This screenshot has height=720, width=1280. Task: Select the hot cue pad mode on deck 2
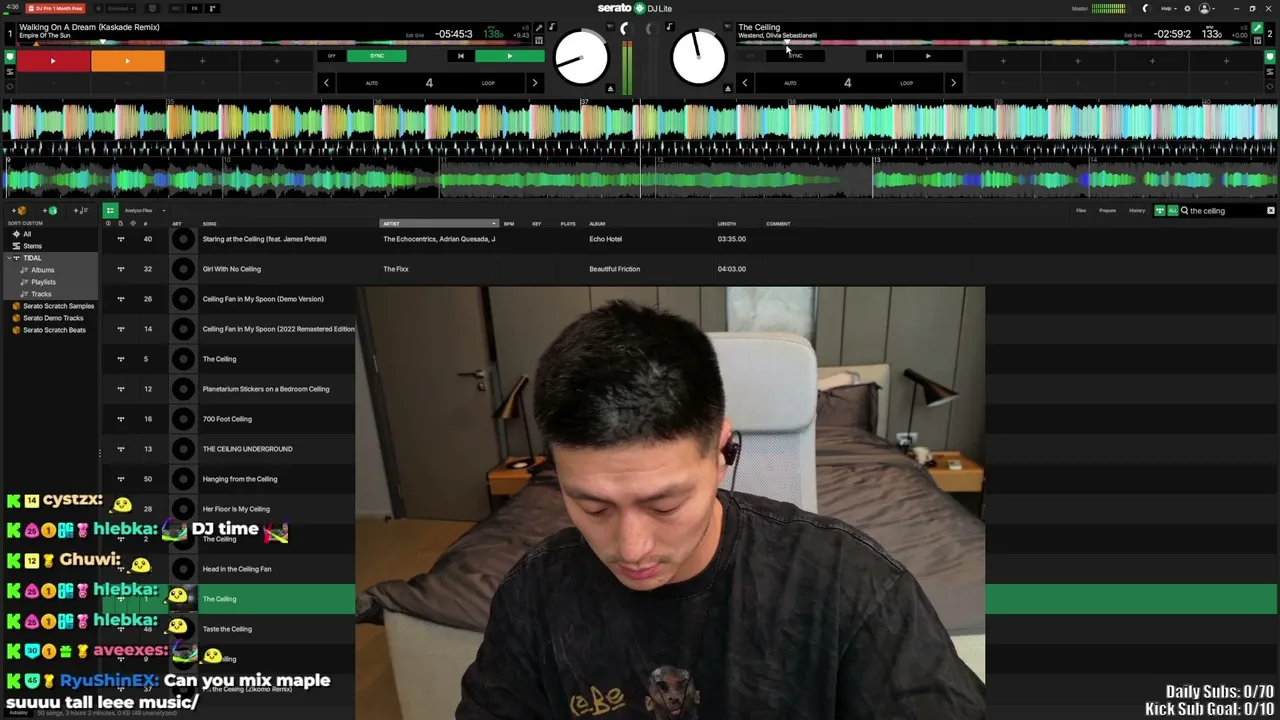tap(1271, 57)
